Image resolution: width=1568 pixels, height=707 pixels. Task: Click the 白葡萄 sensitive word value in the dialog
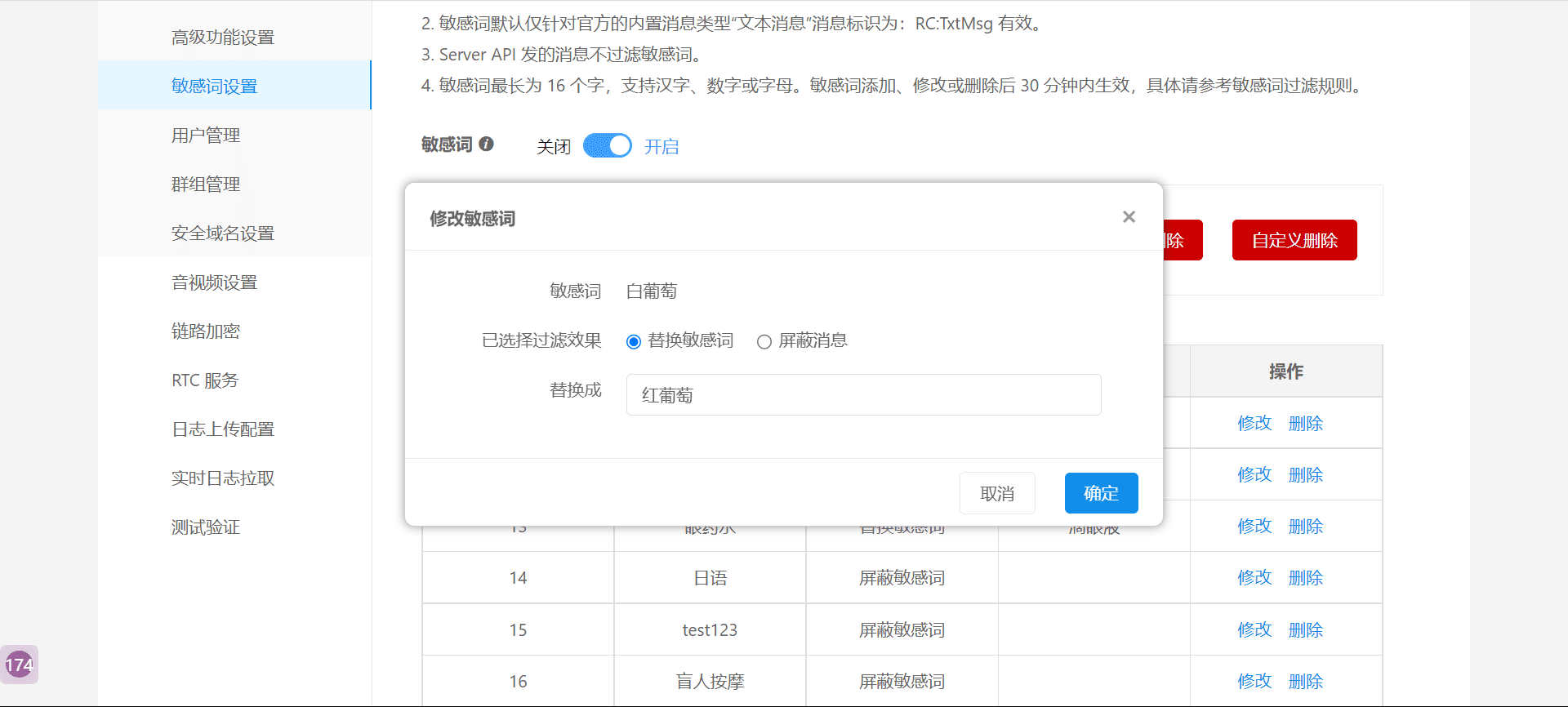point(652,291)
